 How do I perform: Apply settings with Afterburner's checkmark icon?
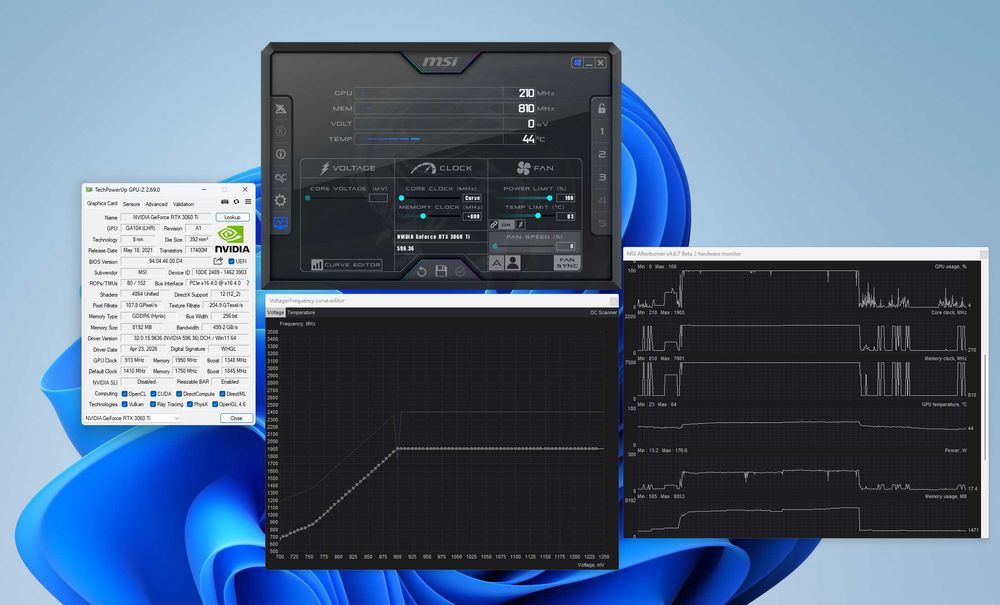460,272
